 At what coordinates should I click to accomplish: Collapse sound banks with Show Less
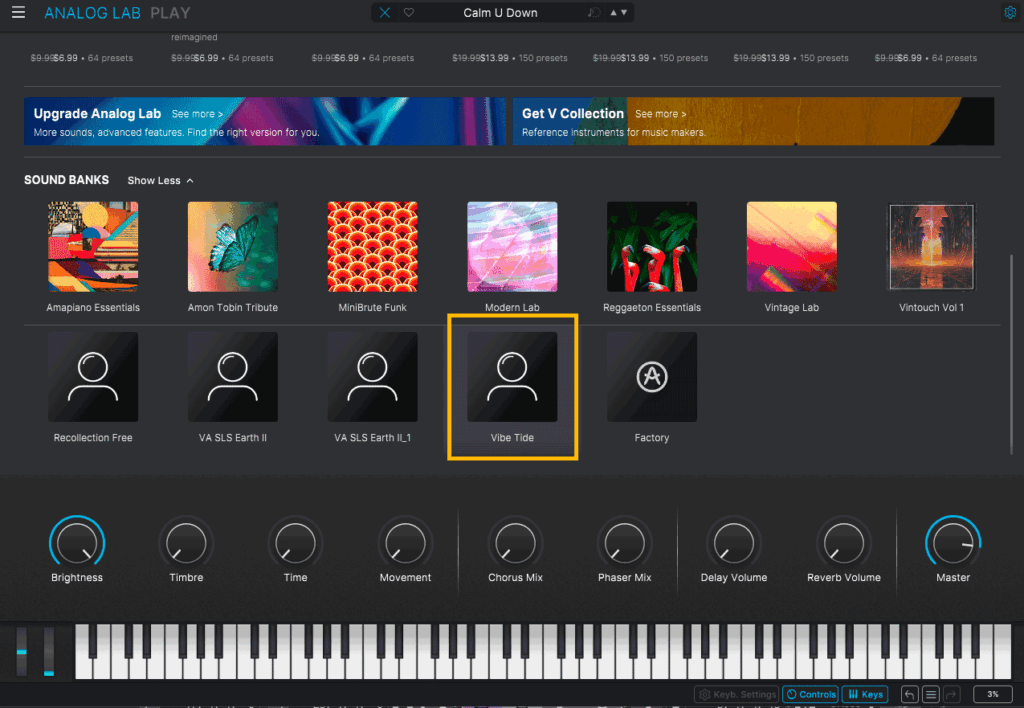coord(160,180)
